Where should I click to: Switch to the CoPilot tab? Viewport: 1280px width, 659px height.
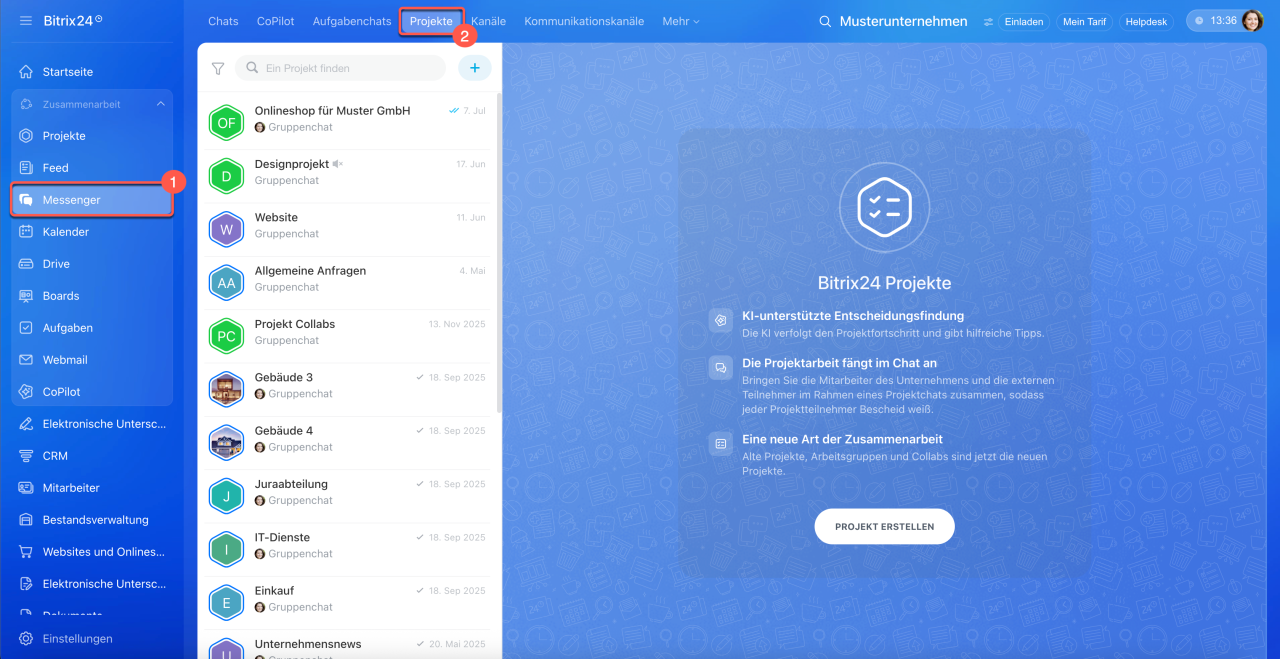coord(275,21)
